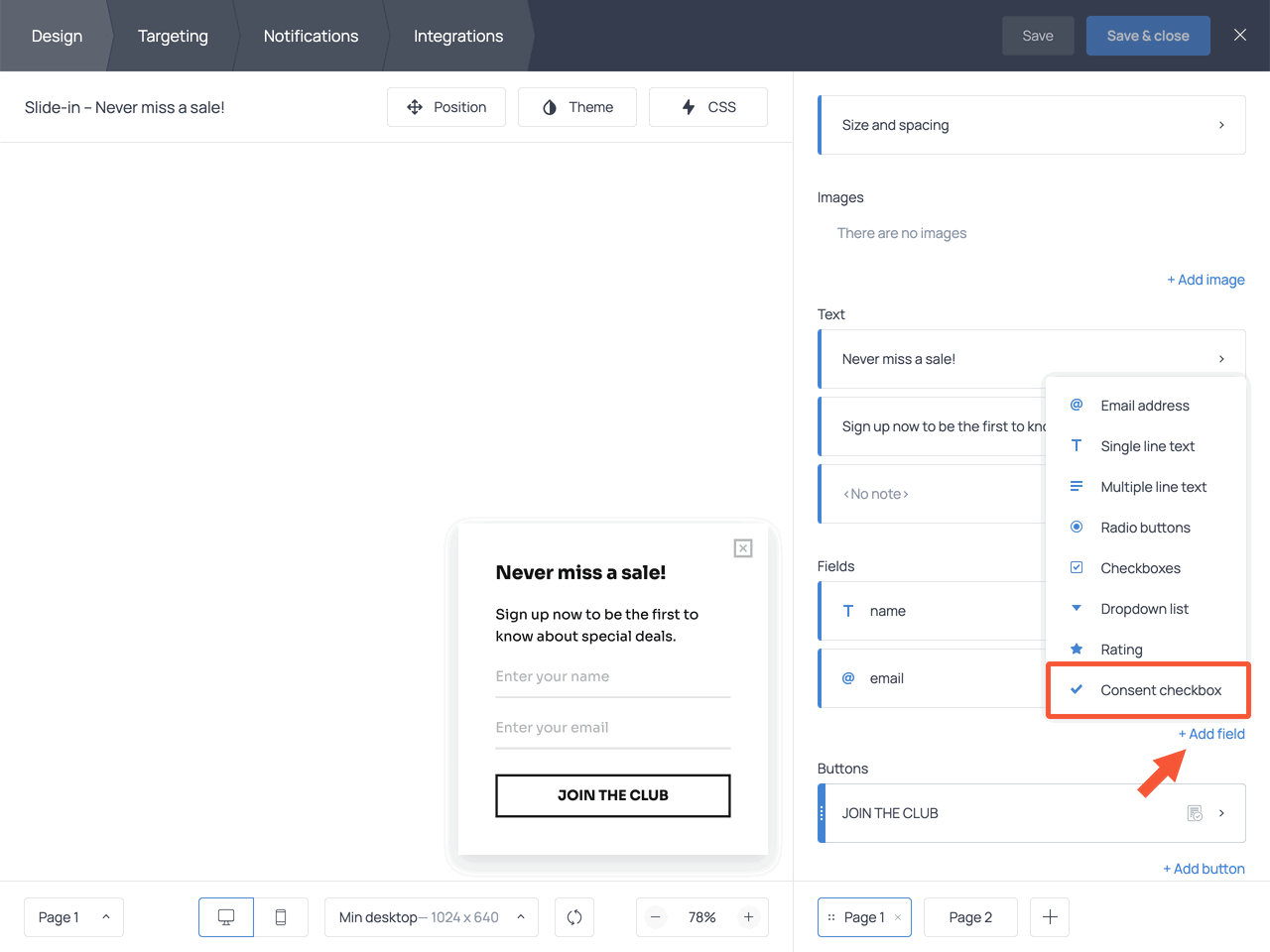Viewport: 1270px width, 952px height.
Task: Refresh the slide-in preview
Action: 573,917
